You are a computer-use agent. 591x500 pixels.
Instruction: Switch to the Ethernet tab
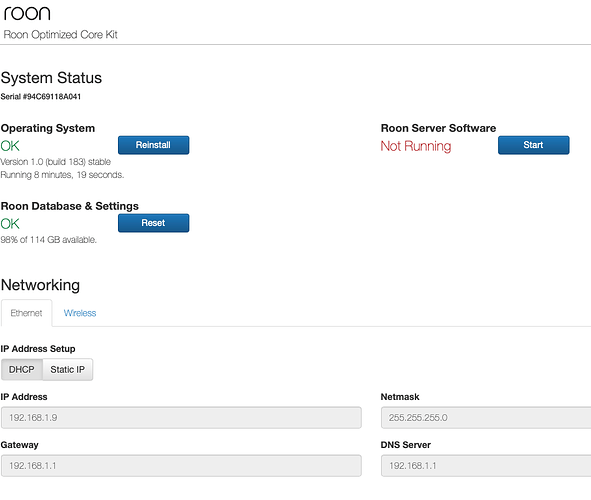26,313
